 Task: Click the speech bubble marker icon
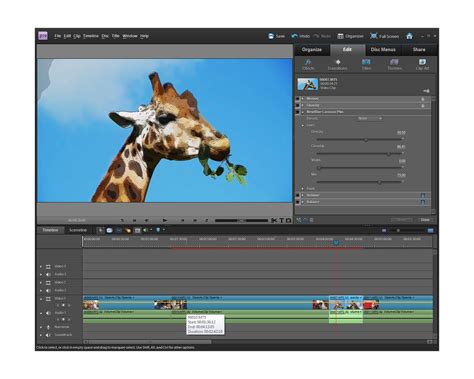click(109, 230)
